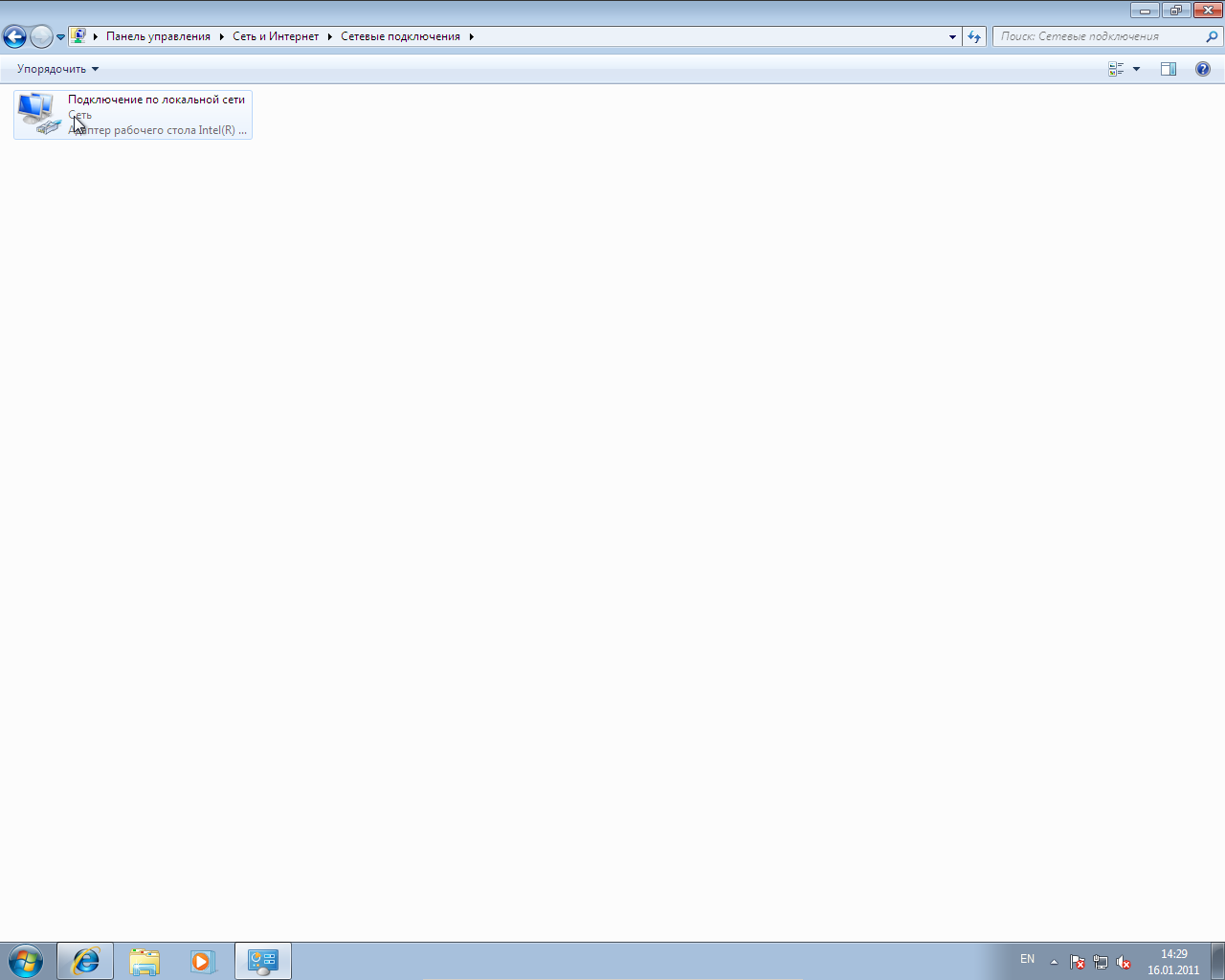
Task: Open Help with the question mark icon
Action: [1203, 69]
